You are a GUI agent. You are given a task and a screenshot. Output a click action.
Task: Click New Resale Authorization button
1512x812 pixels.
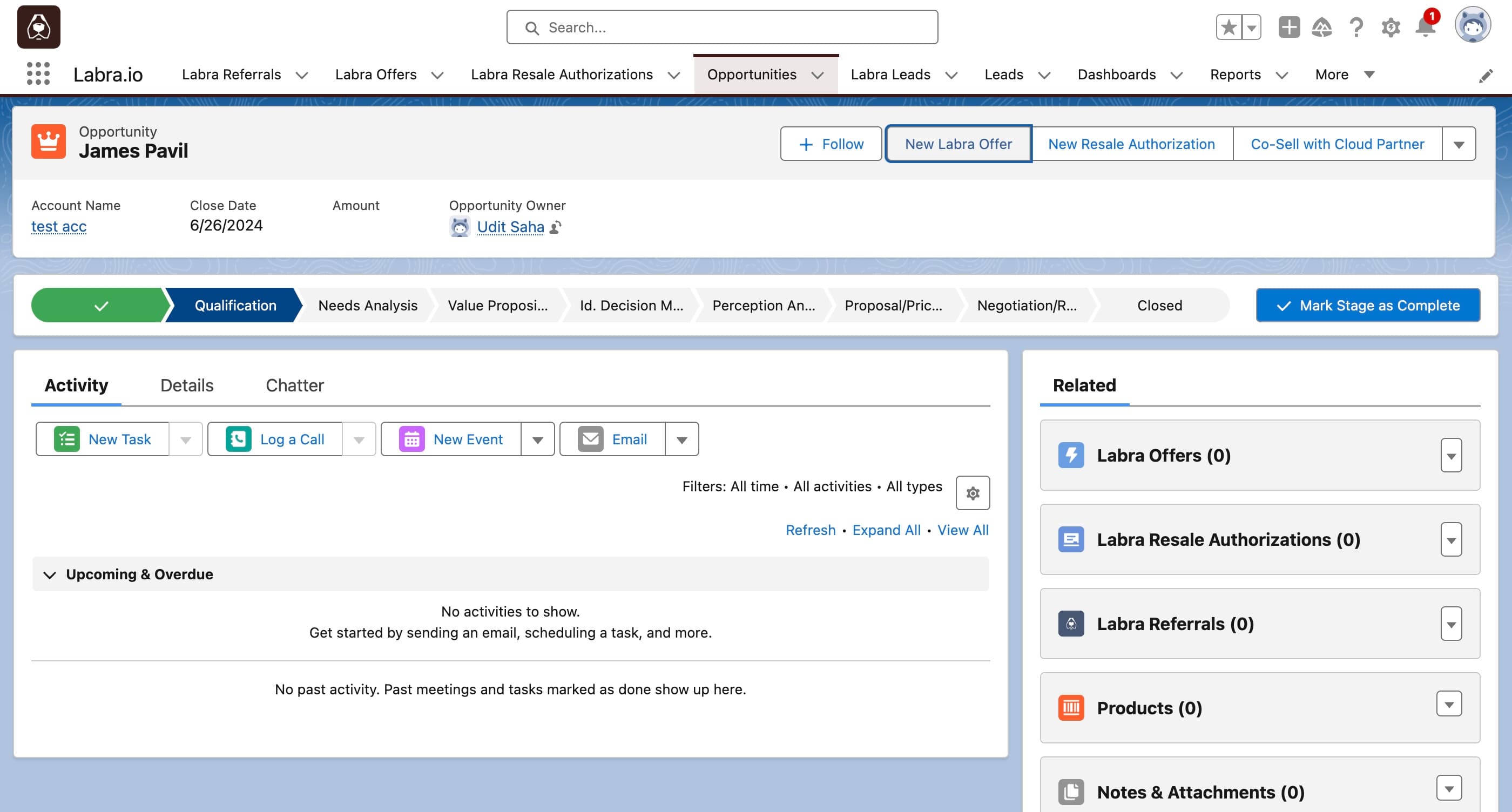[x=1131, y=144]
